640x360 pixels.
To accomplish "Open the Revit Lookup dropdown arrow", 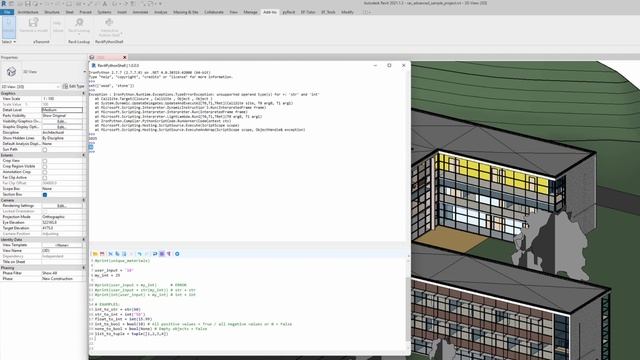I will coord(79,35).
